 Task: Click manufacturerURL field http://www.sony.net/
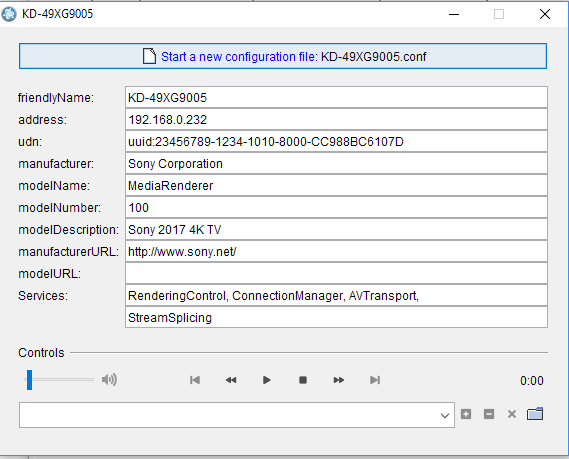point(336,251)
